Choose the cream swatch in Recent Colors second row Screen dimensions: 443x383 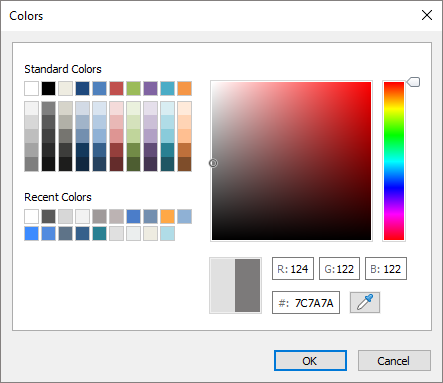click(150, 233)
